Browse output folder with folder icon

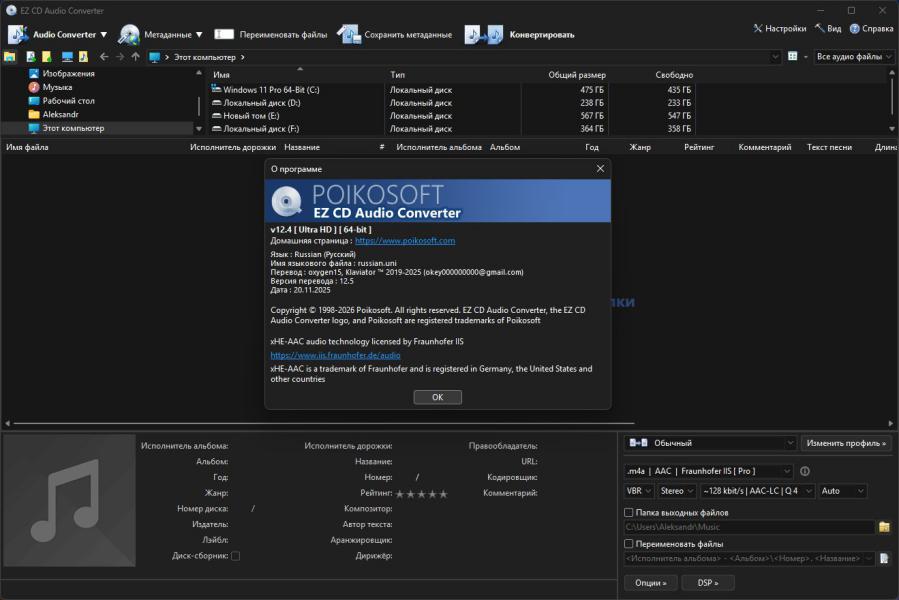884,527
